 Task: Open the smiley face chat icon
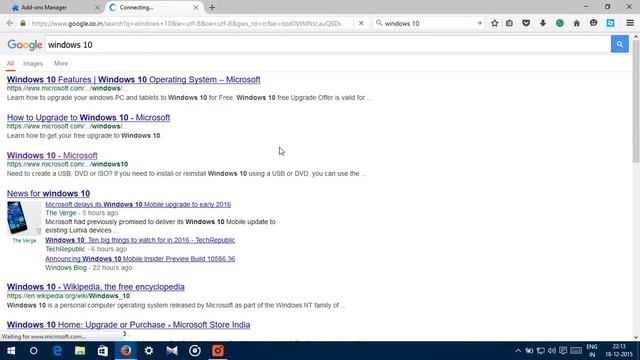tap(593, 23)
